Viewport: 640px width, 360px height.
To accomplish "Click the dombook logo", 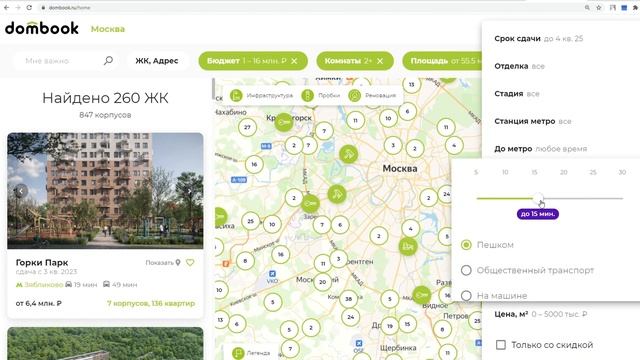I will pyautogui.click(x=42, y=28).
